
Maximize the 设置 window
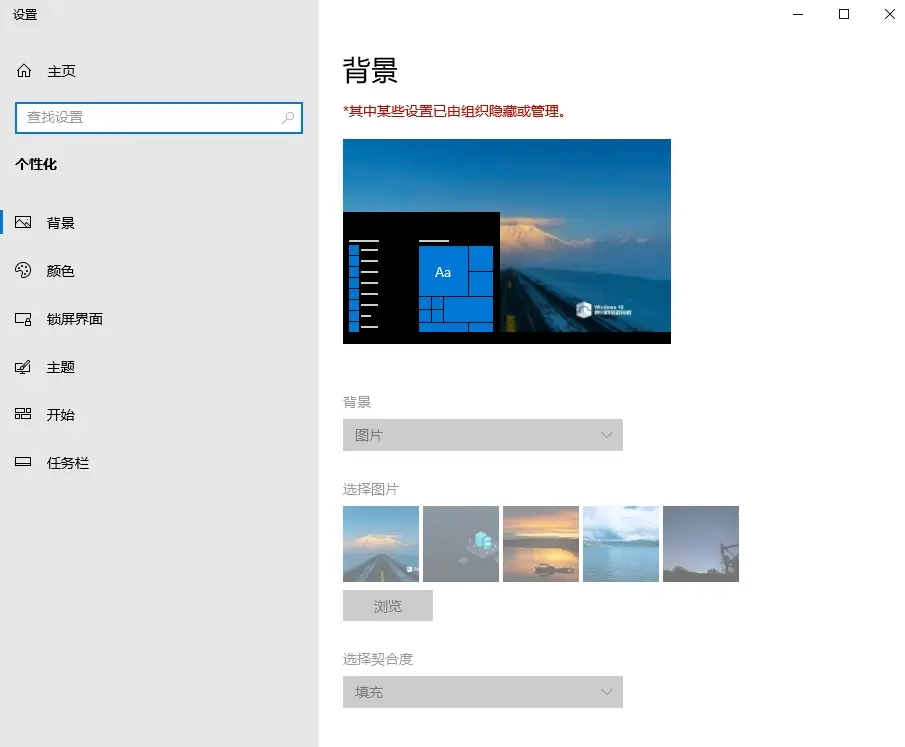point(844,14)
